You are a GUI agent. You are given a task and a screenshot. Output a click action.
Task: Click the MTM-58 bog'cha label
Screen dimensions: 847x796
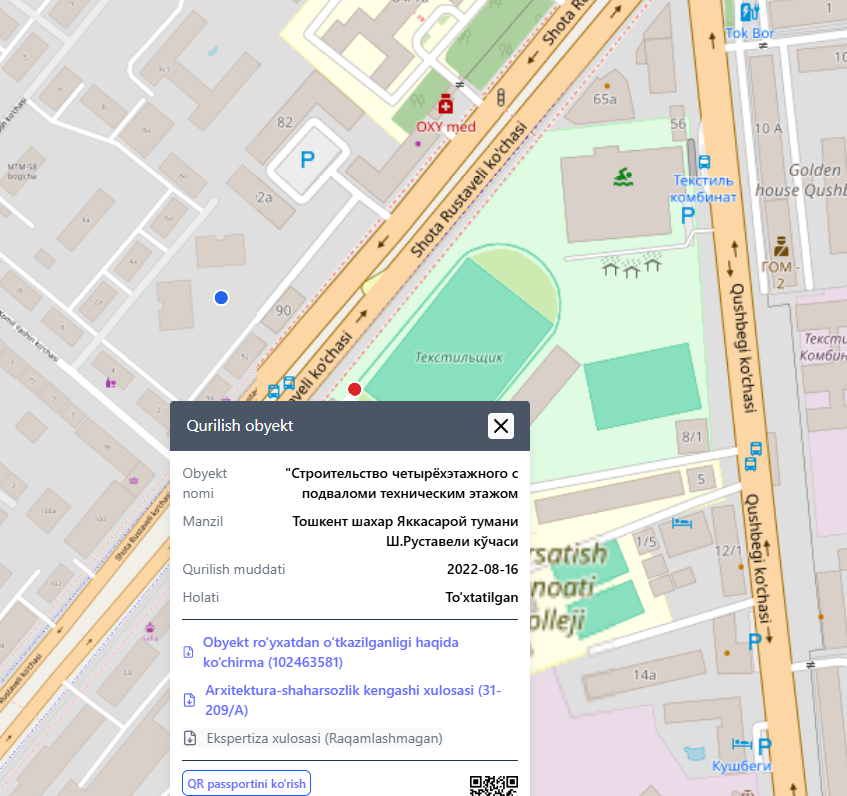[x=22, y=172]
